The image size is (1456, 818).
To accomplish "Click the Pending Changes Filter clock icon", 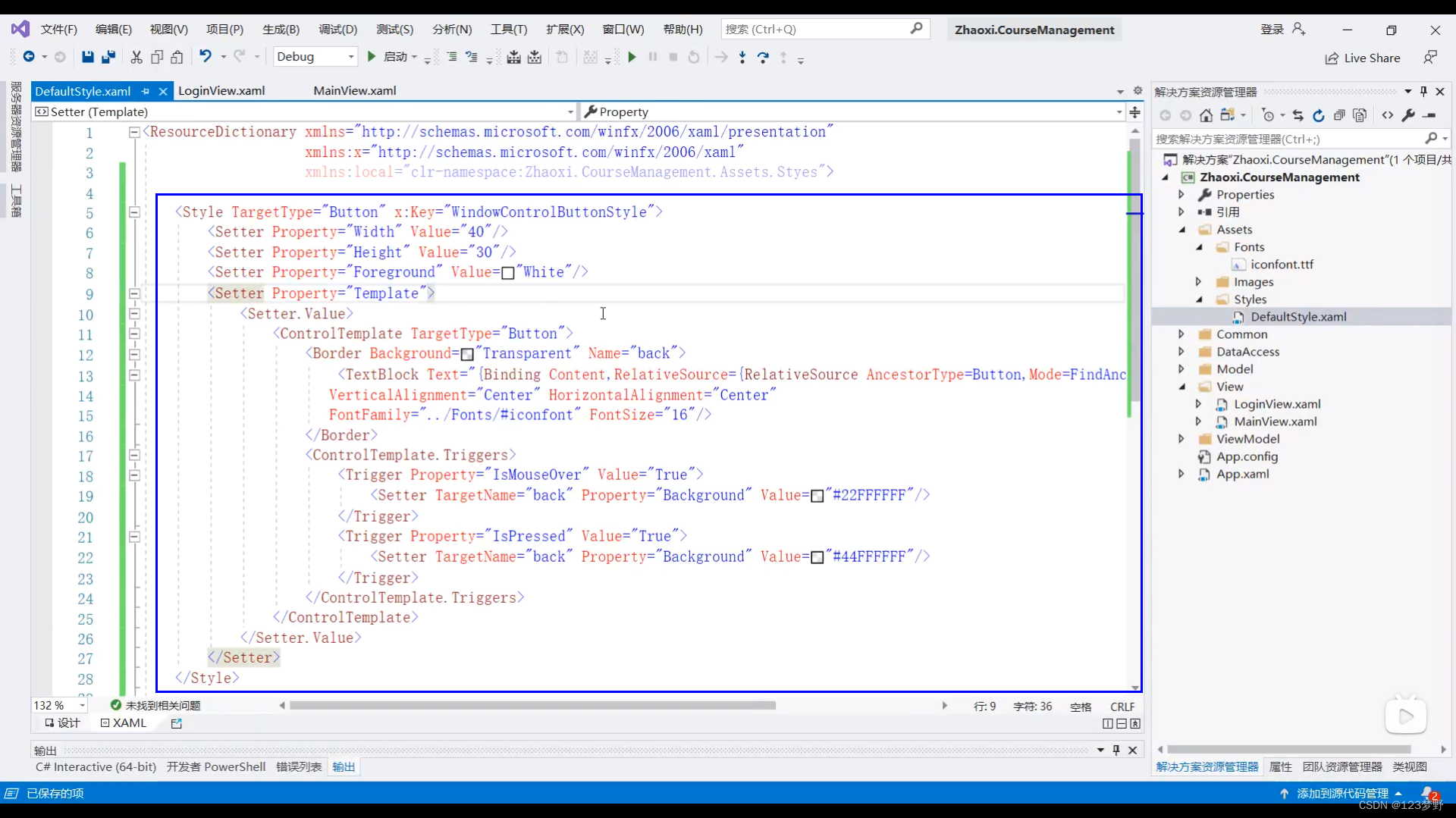I will tap(1268, 115).
